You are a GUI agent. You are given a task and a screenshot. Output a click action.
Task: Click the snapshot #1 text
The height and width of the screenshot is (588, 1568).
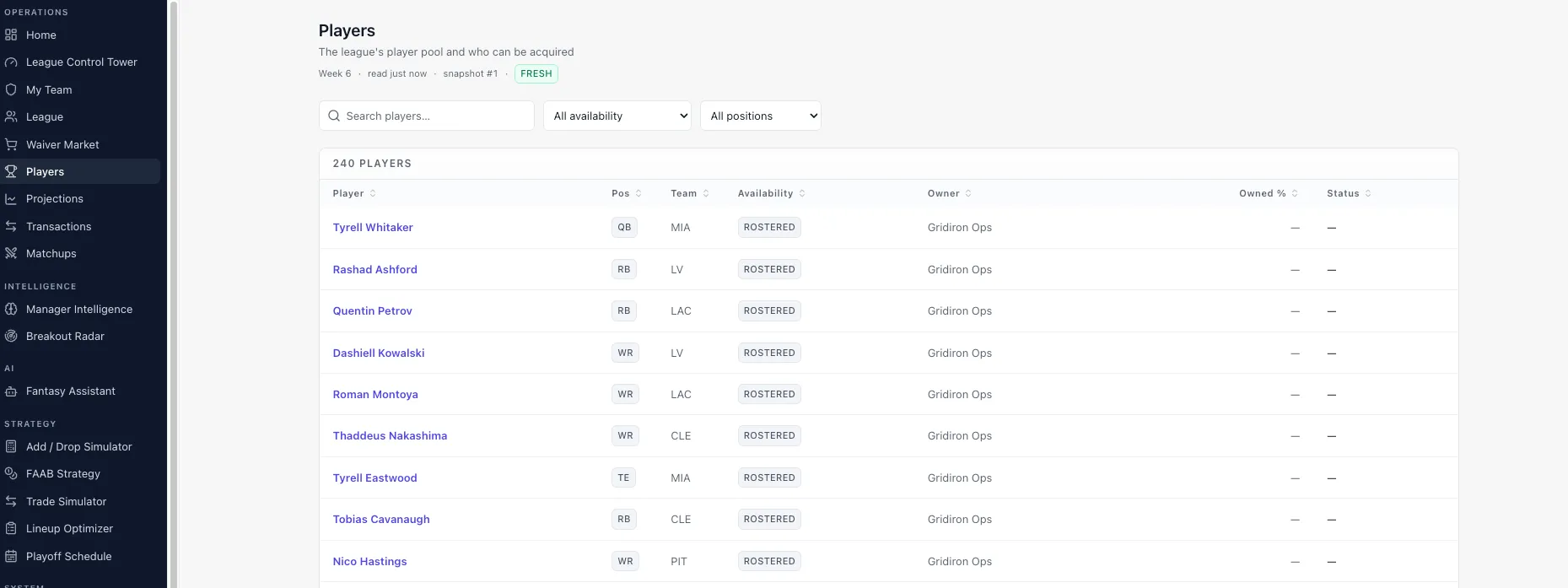[x=471, y=73]
